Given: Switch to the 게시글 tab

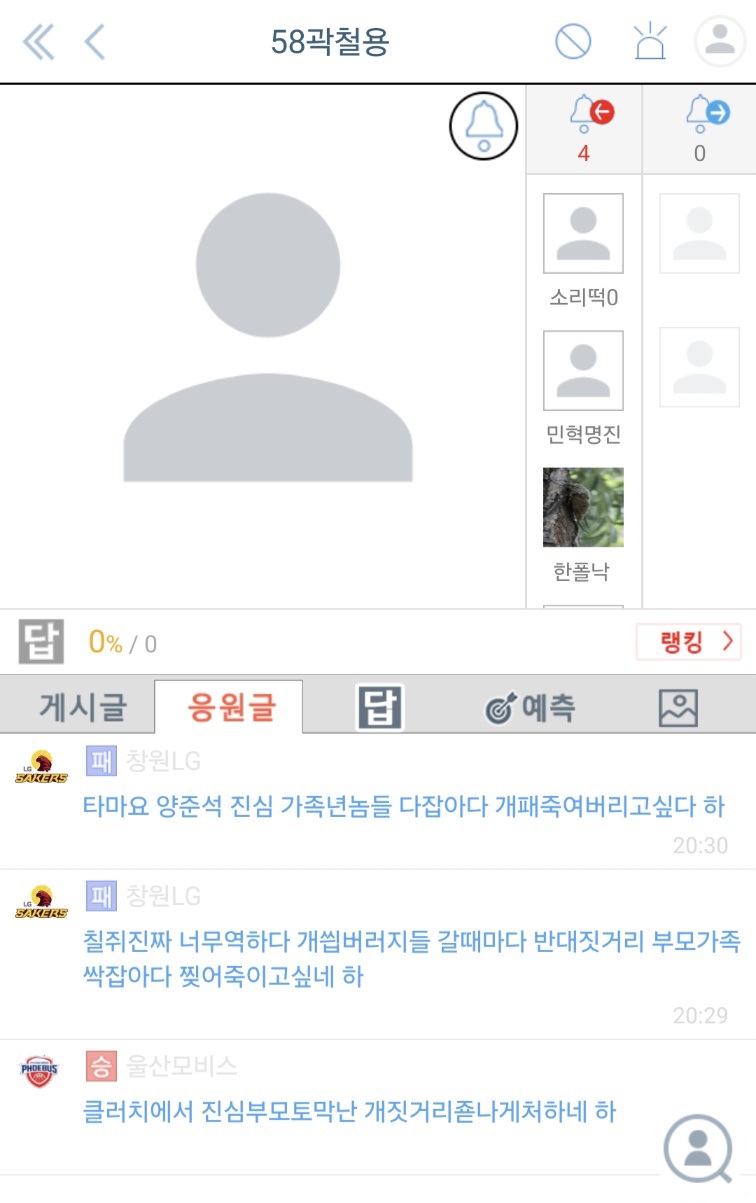Looking at the screenshot, I should point(83,707).
